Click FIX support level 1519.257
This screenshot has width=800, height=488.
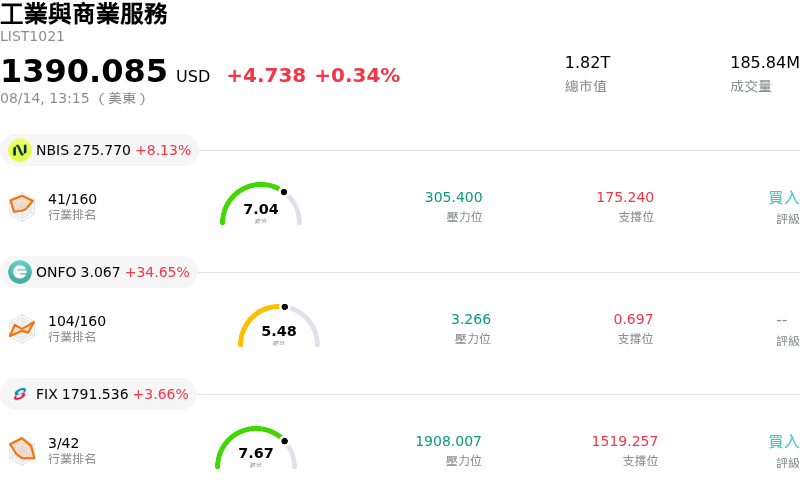624,441
